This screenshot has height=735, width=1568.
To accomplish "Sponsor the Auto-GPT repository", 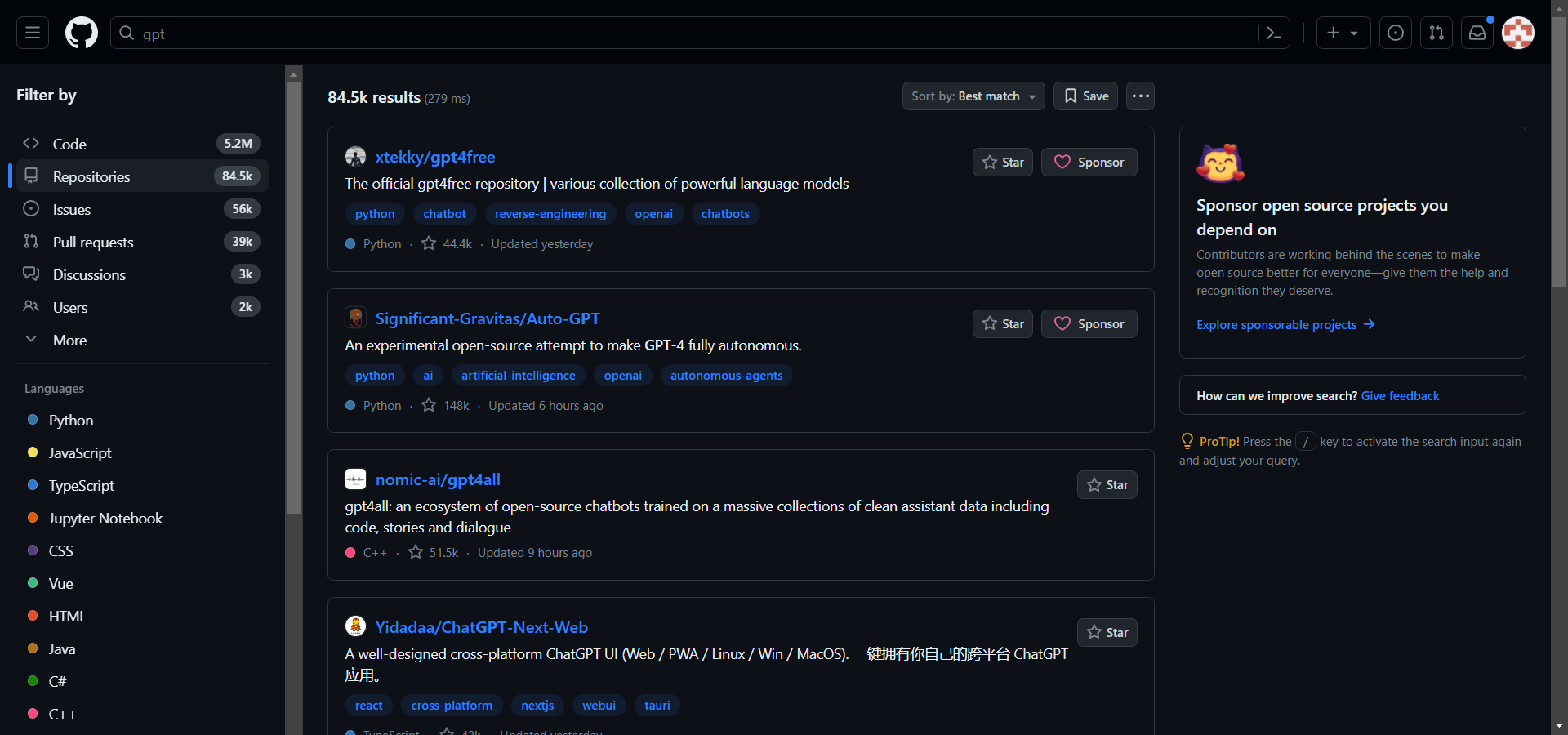I will pyautogui.click(x=1089, y=324).
